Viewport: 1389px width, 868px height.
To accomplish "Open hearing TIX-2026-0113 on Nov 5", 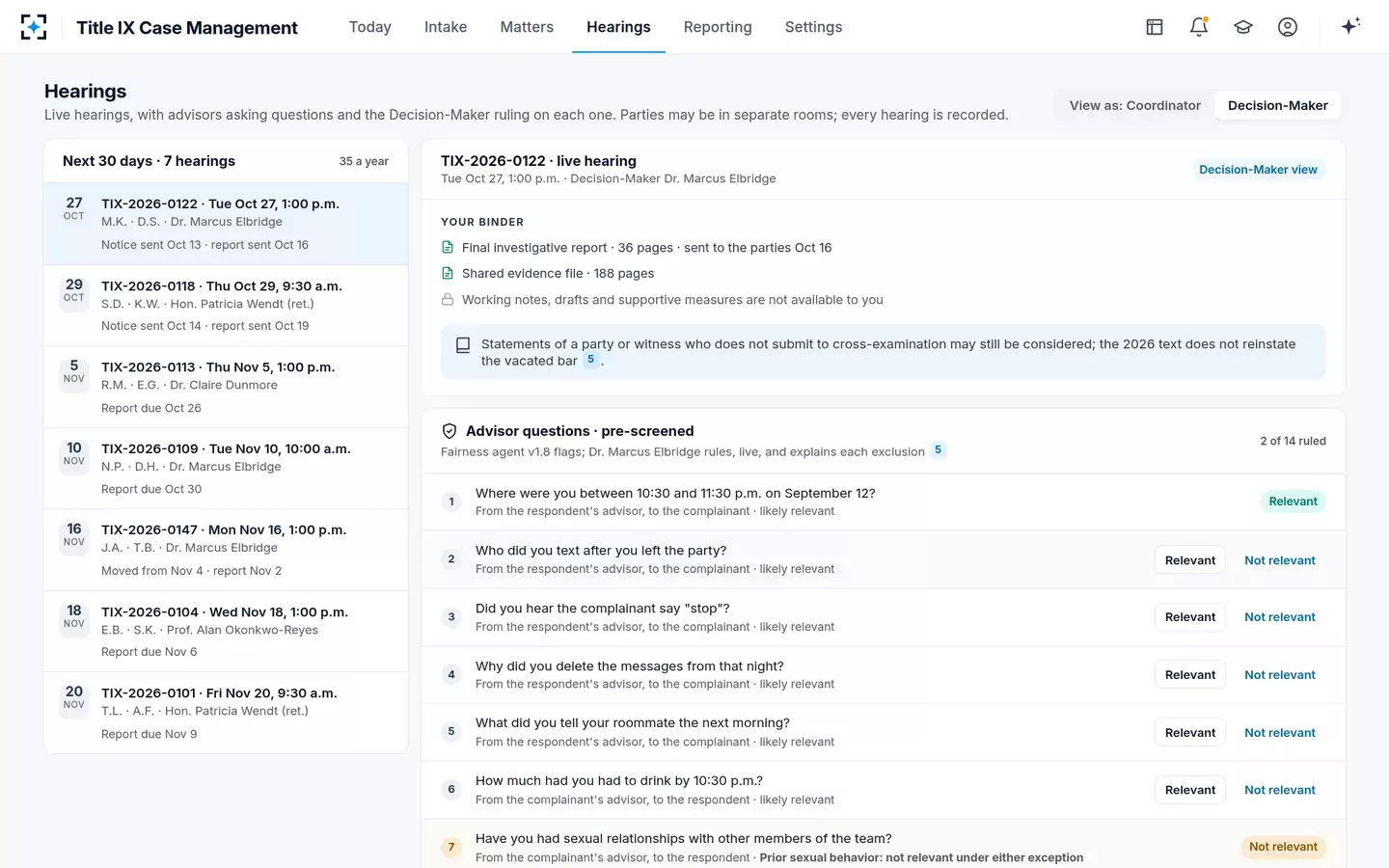I will point(226,387).
